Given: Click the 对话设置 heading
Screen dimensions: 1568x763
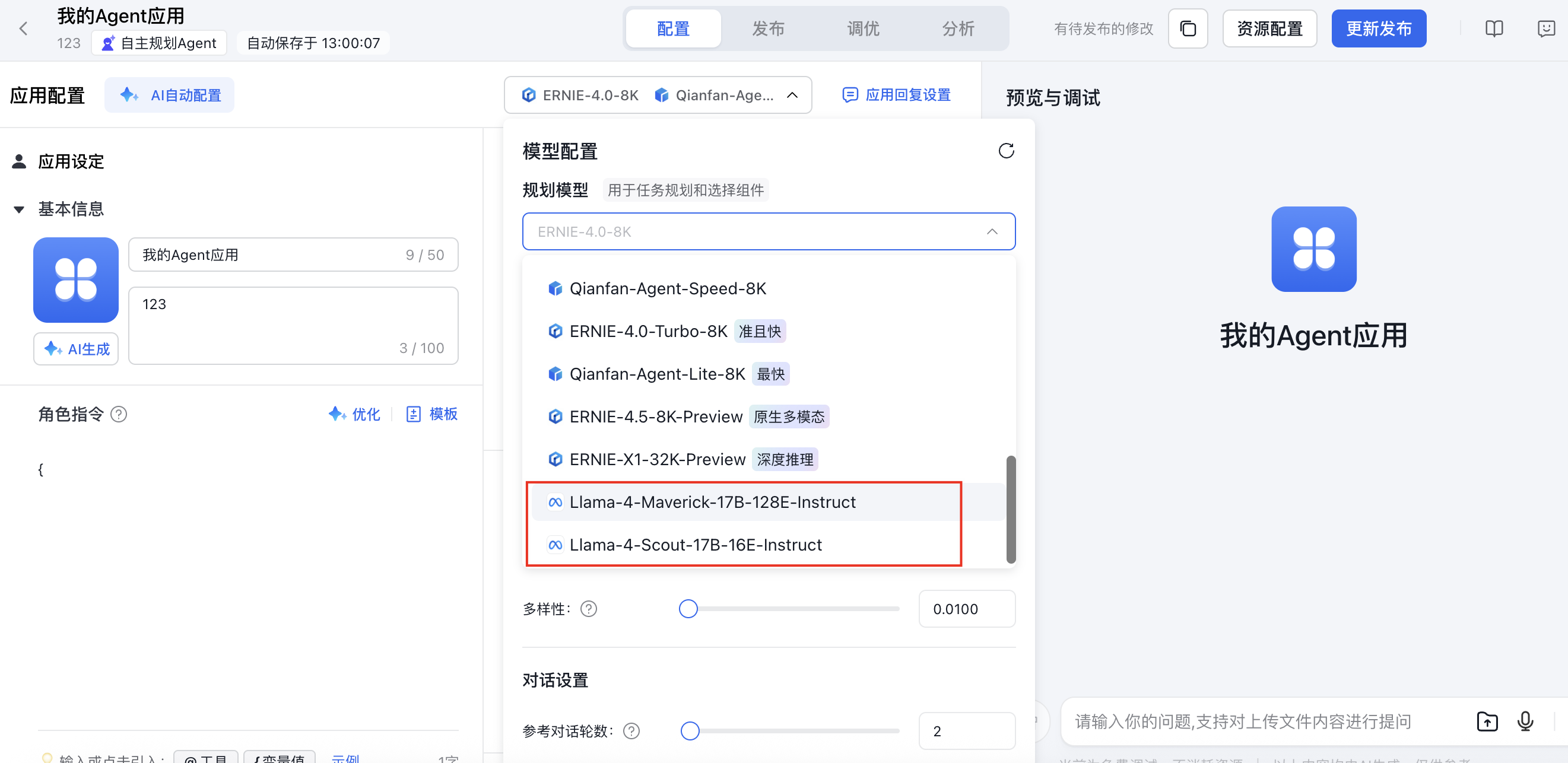Looking at the screenshot, I should [x=555, y=681].
